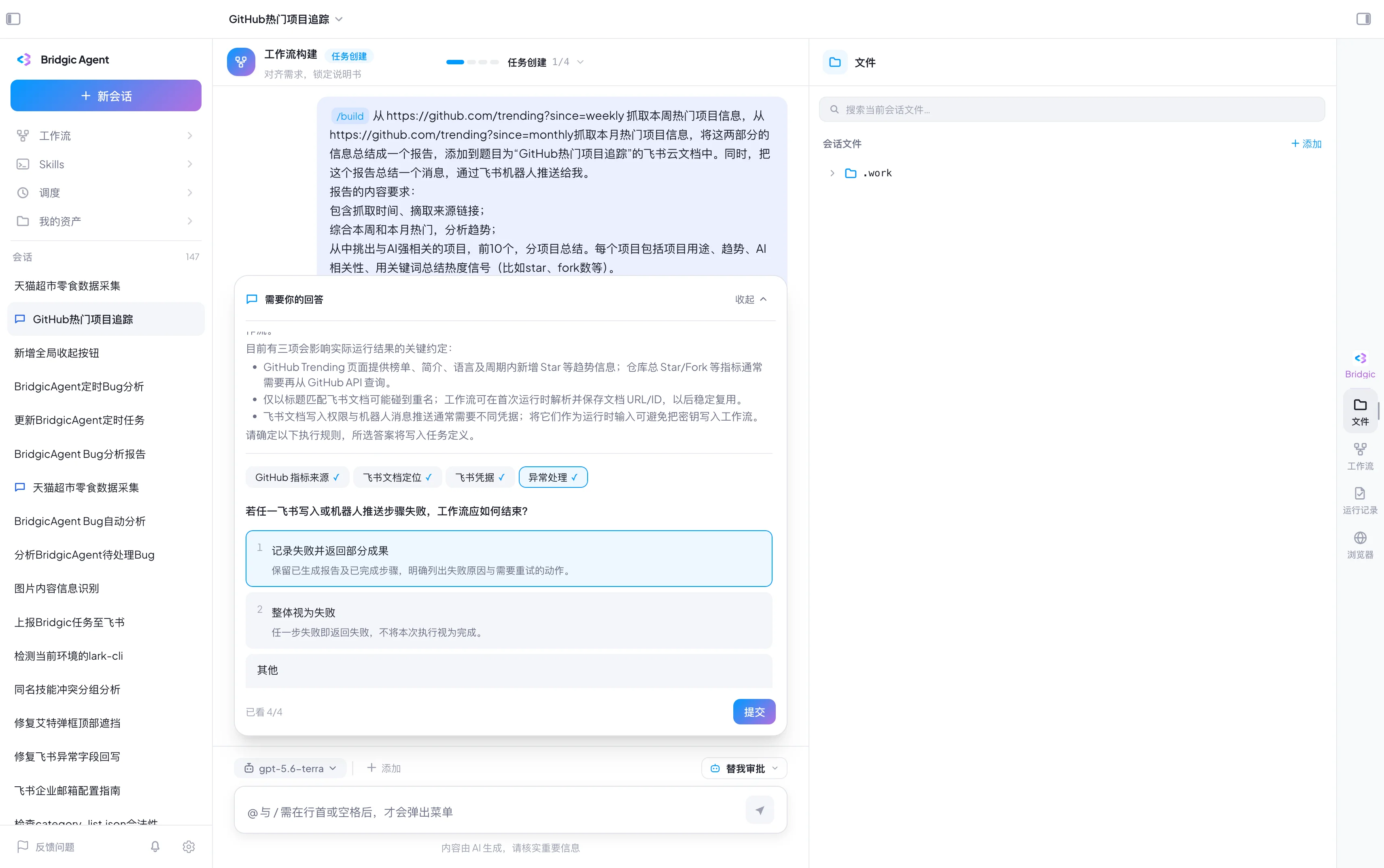Switch to 异常处理 question tab
The height and width of the screenshot is (868, 1384).
tap(552, 477)
